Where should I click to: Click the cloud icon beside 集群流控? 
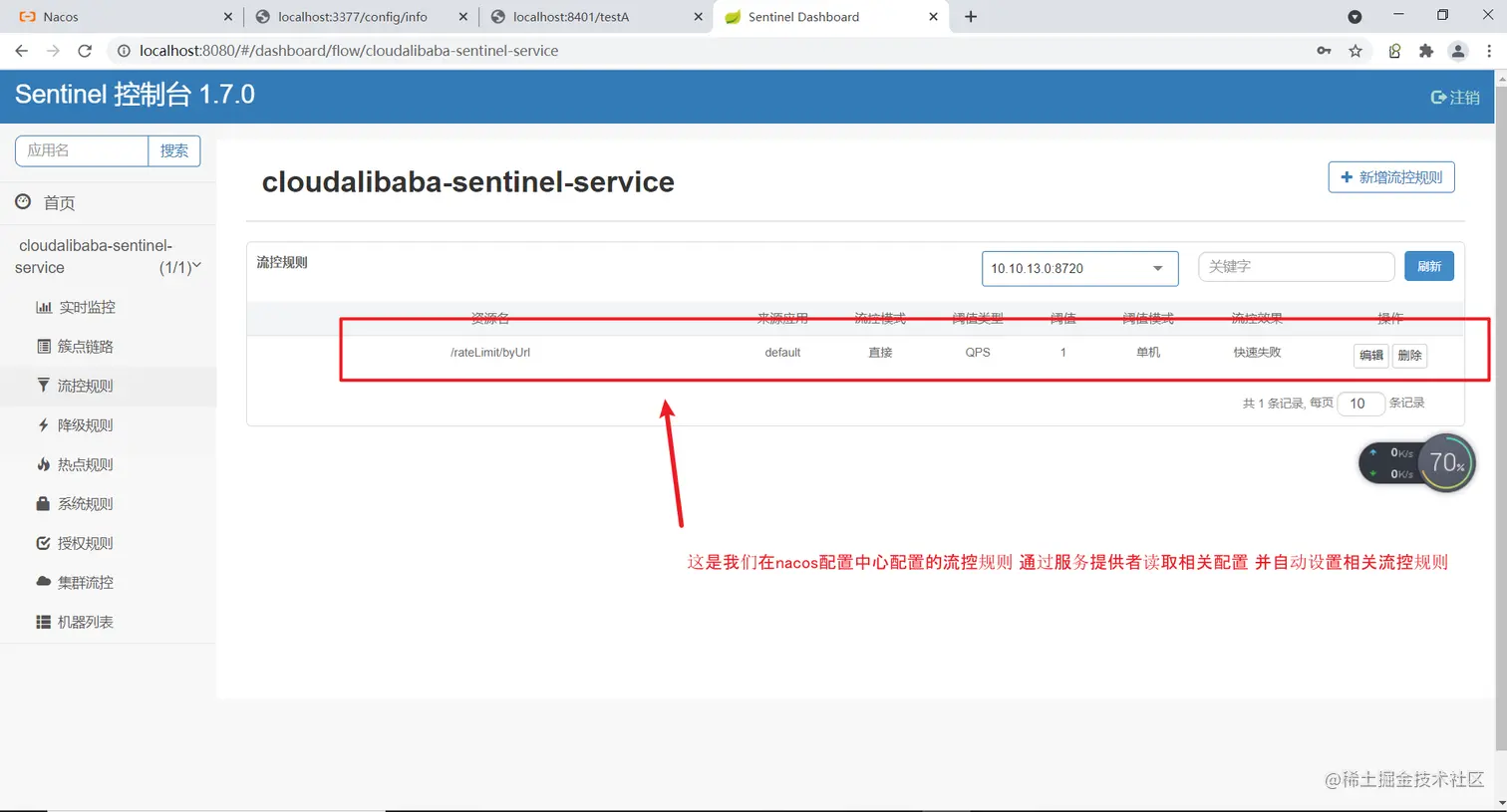(x=43, y=581)
